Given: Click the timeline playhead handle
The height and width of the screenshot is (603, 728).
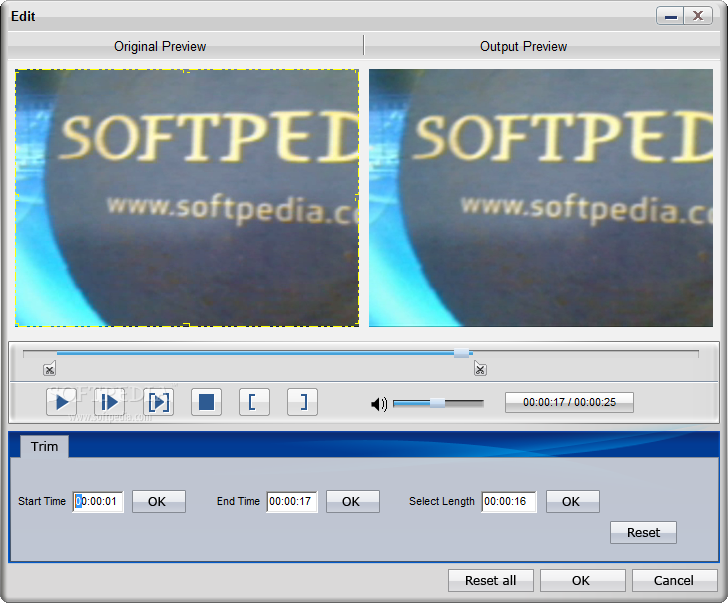Looking at the screenshot, I should coord(462,353).
